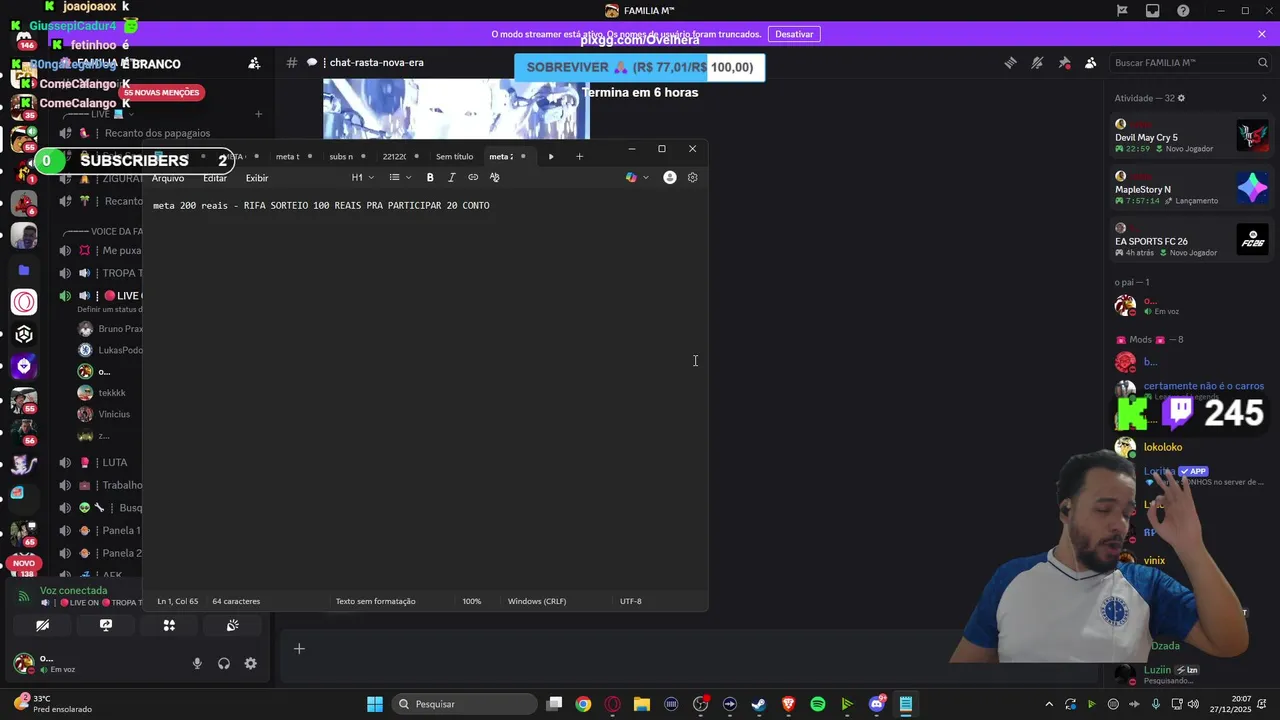Add a new Notepad tab
This screenshot has width=1280, height=720.
pyautogui.click(x=579, y=156)
